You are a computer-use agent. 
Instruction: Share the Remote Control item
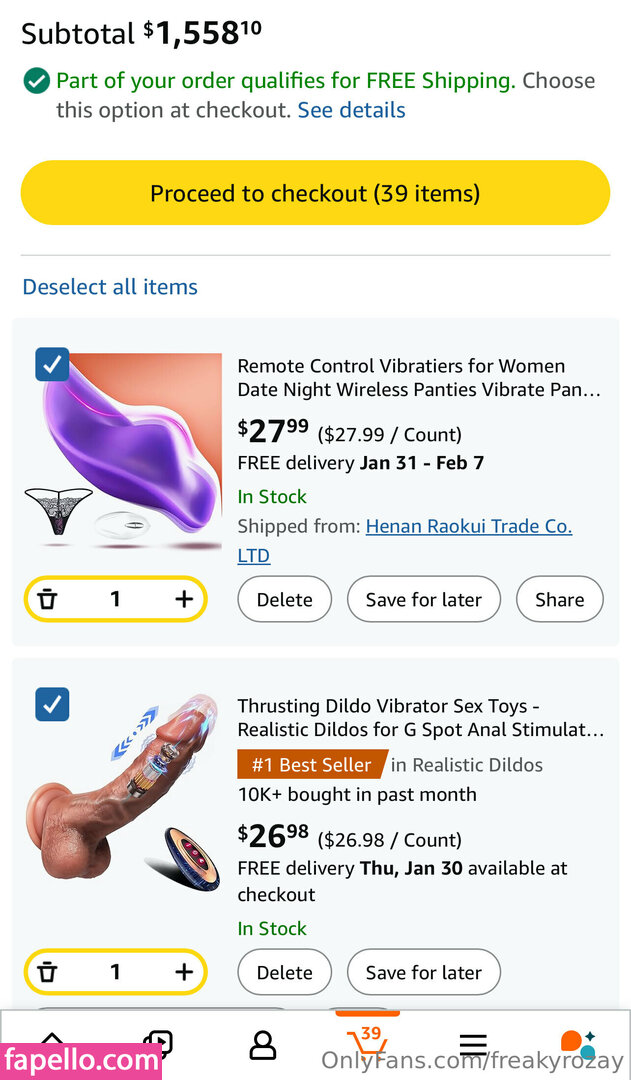559,599
